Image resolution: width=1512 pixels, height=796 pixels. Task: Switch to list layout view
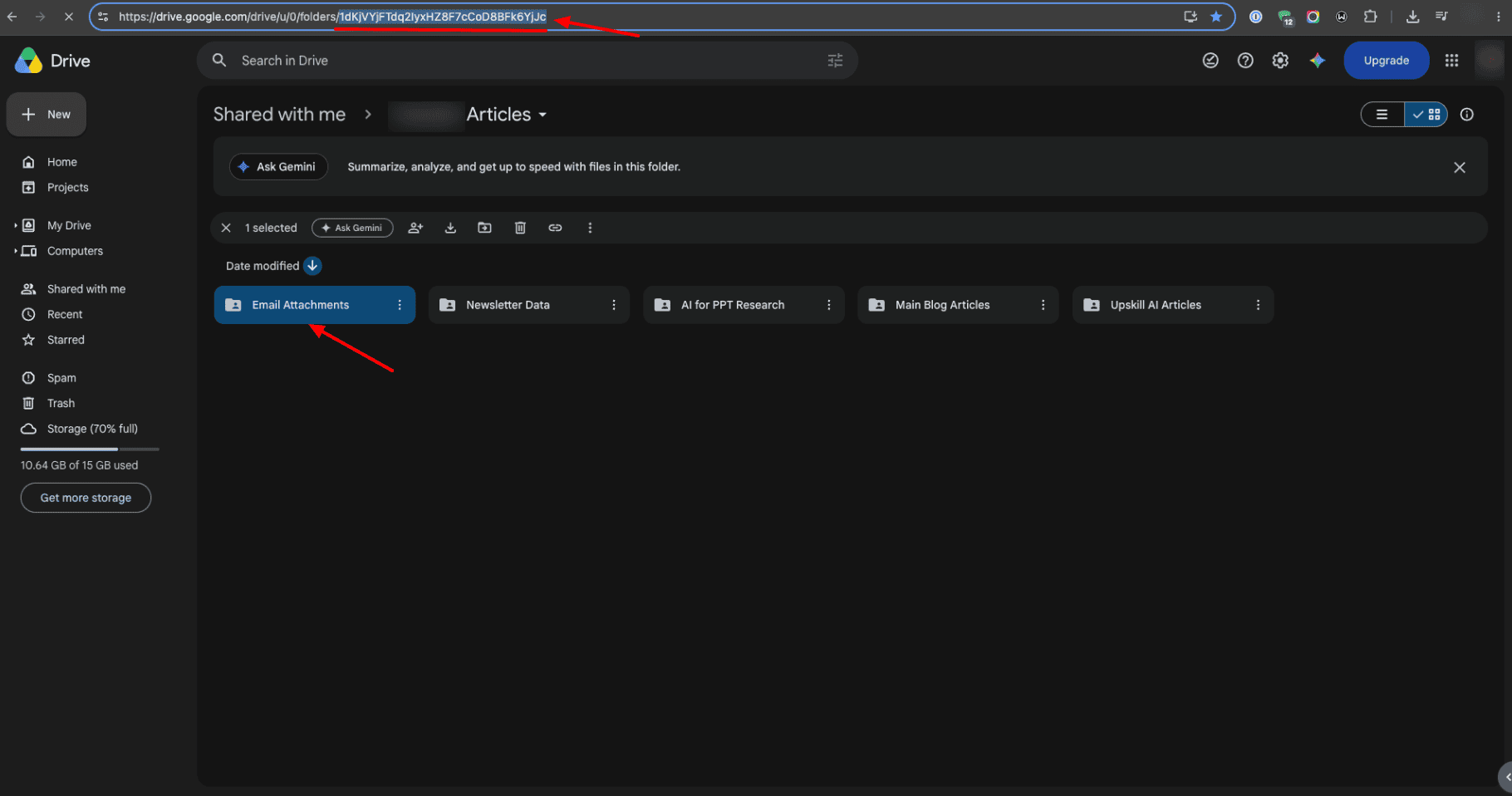[1382, 115]
